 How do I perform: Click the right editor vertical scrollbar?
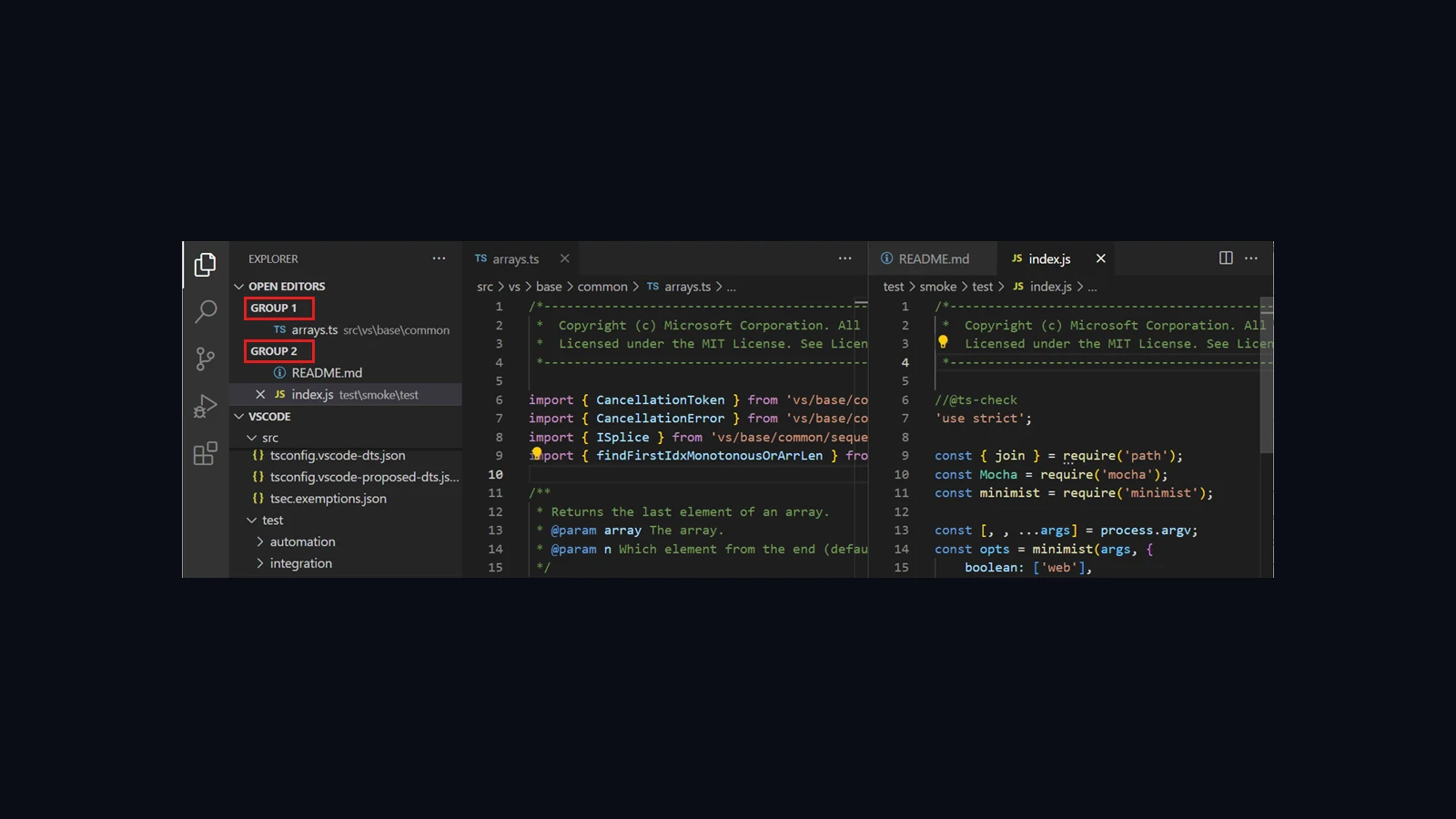tap(1266, 375)
